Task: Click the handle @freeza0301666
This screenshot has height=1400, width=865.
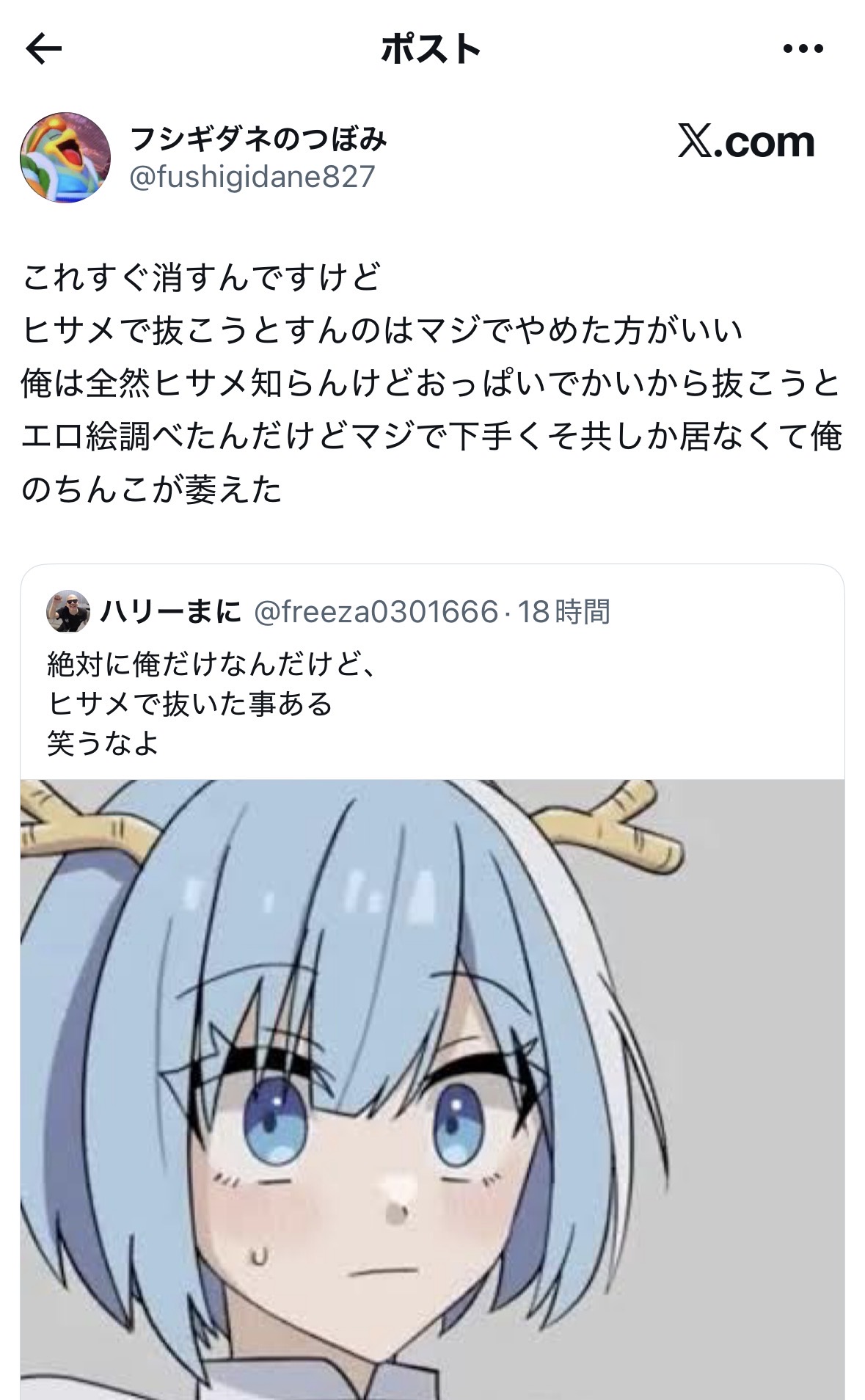Action: pos(375,611)
